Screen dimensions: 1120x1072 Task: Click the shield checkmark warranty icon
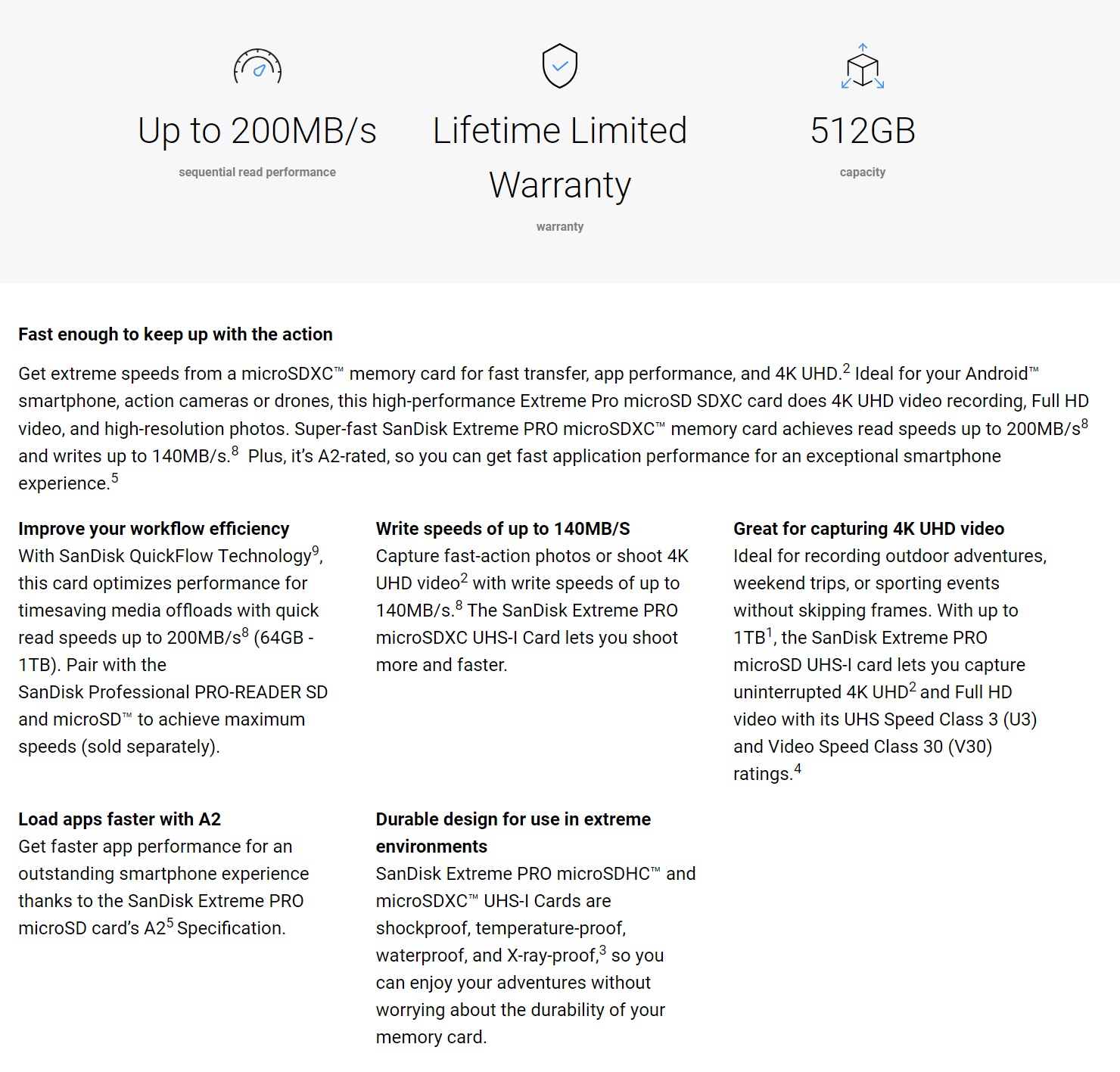(560, 66)
